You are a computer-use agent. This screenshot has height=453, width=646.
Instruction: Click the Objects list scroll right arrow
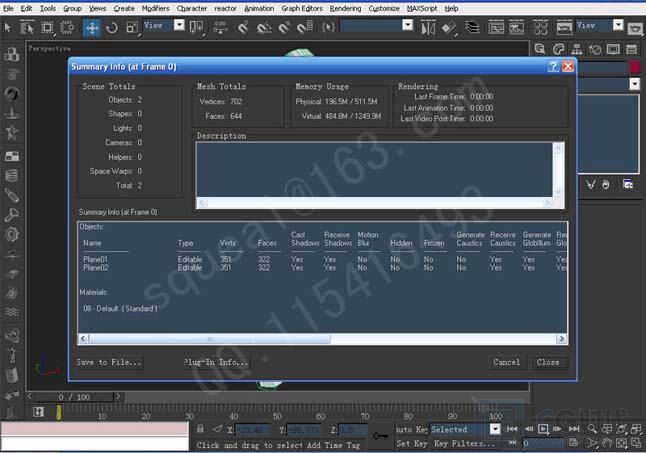point(561,339)
